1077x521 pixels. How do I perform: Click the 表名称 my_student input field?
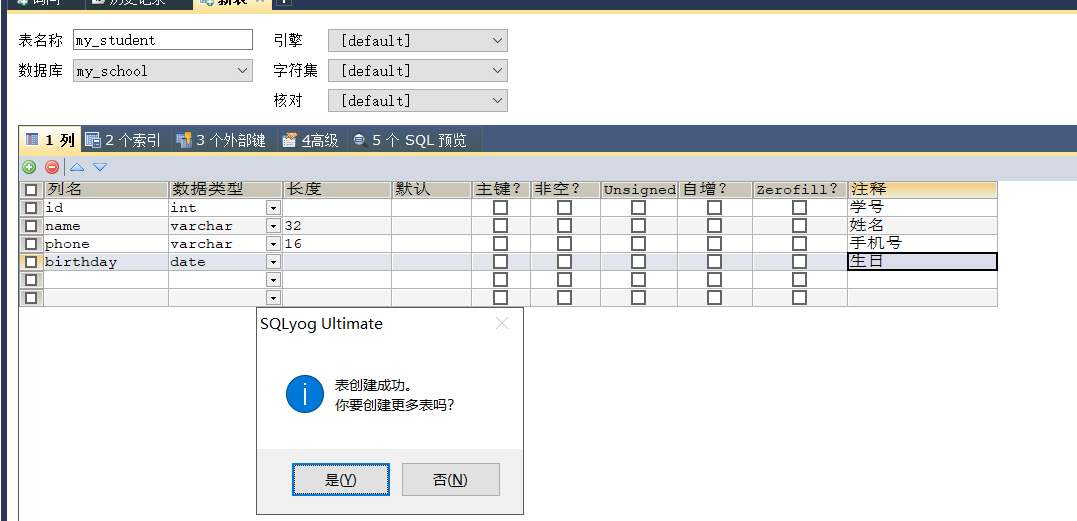163,40
